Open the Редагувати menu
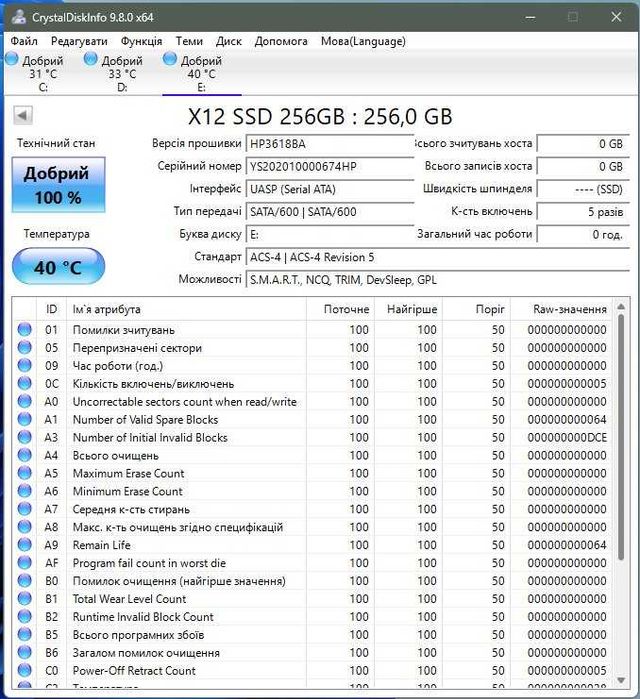This screenshot has height=699, width=640. click(x=79, y=41)
